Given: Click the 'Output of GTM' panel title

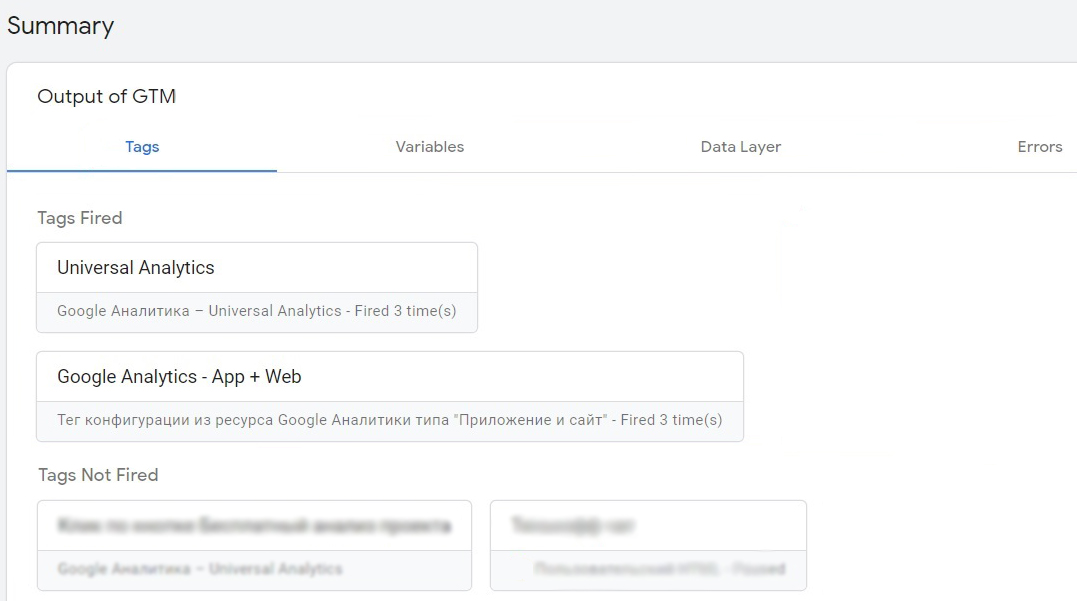Looking at the screenshot, I should click(106, 97).
